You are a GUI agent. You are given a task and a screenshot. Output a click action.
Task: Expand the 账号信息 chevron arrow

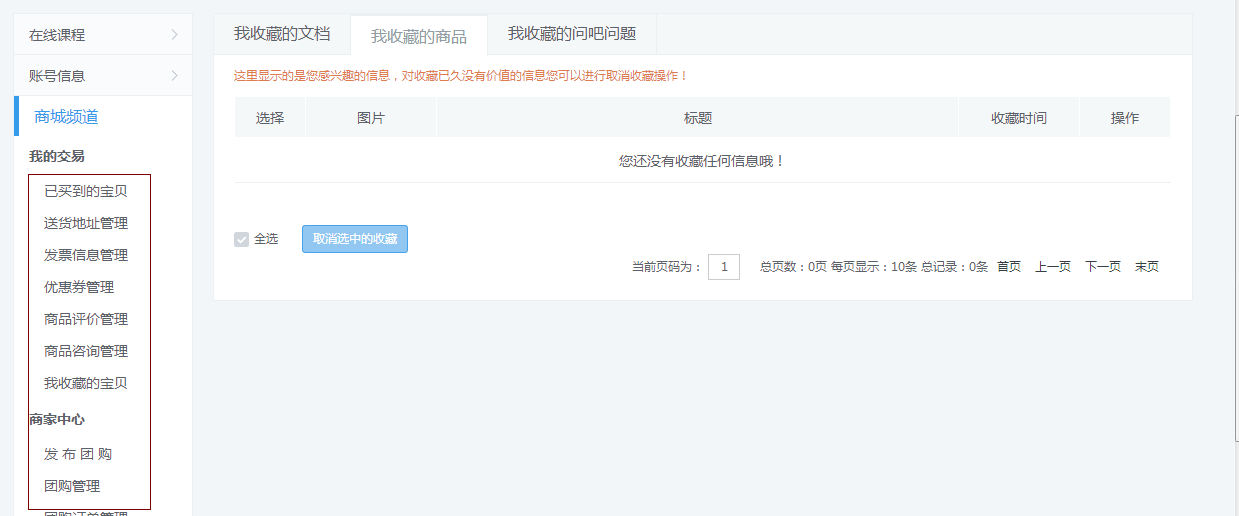point(174,76)
